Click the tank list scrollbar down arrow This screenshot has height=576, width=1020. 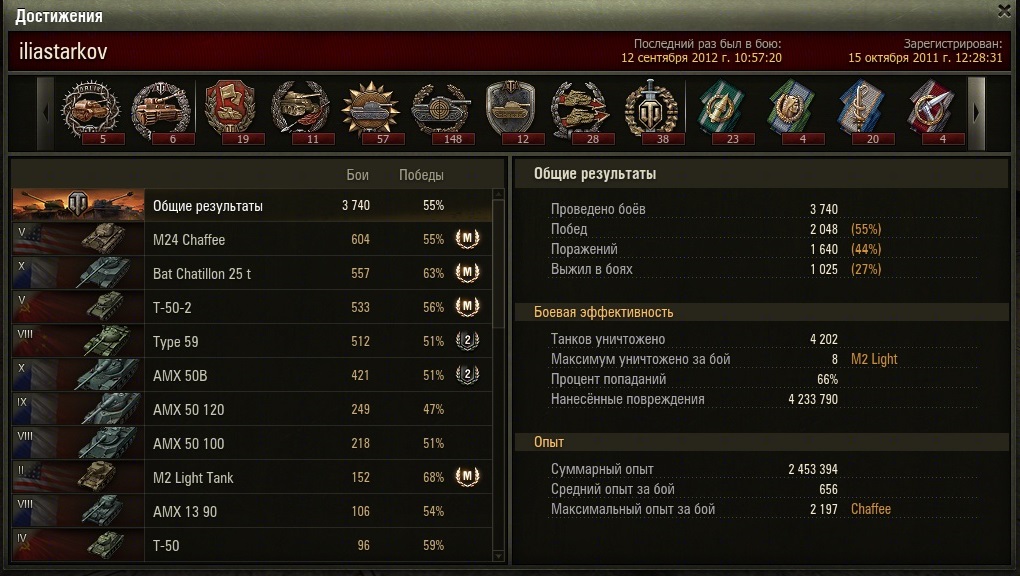click(x=499, y=556)
